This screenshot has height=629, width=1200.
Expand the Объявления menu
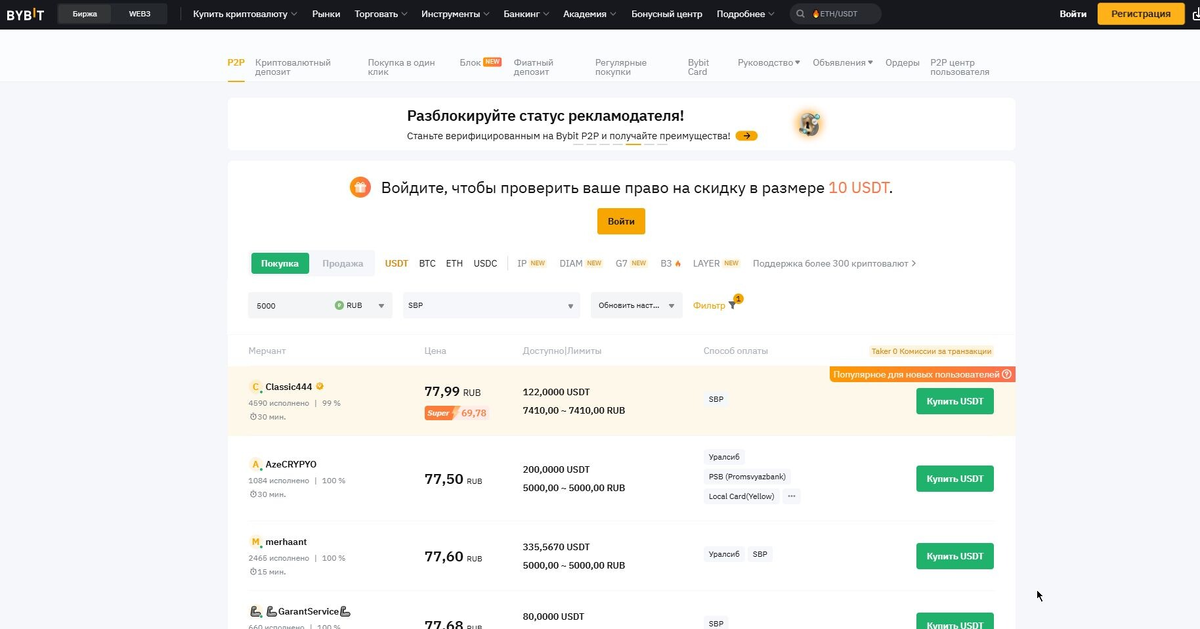(842, 62)
